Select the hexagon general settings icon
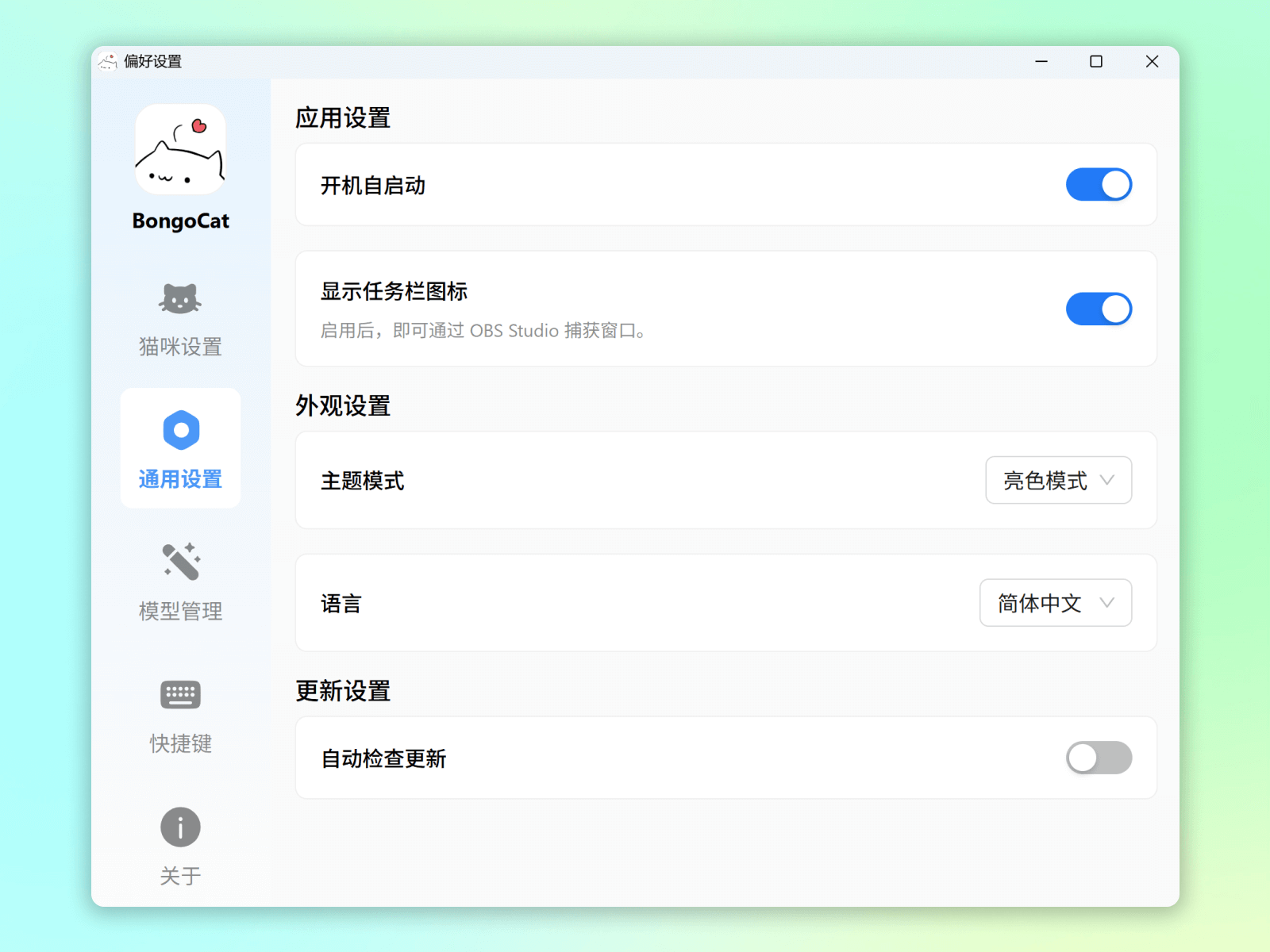 181,430
